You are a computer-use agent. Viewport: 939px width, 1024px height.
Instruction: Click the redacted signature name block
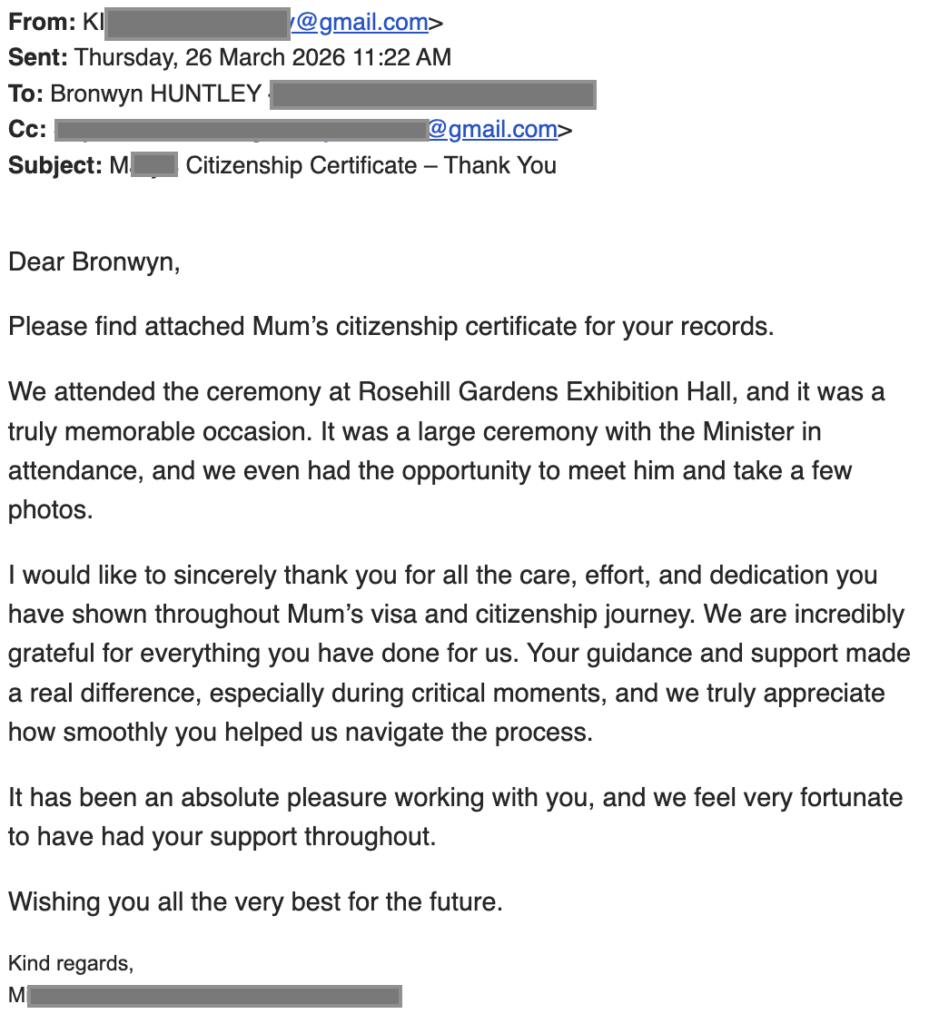coord(214,996)
